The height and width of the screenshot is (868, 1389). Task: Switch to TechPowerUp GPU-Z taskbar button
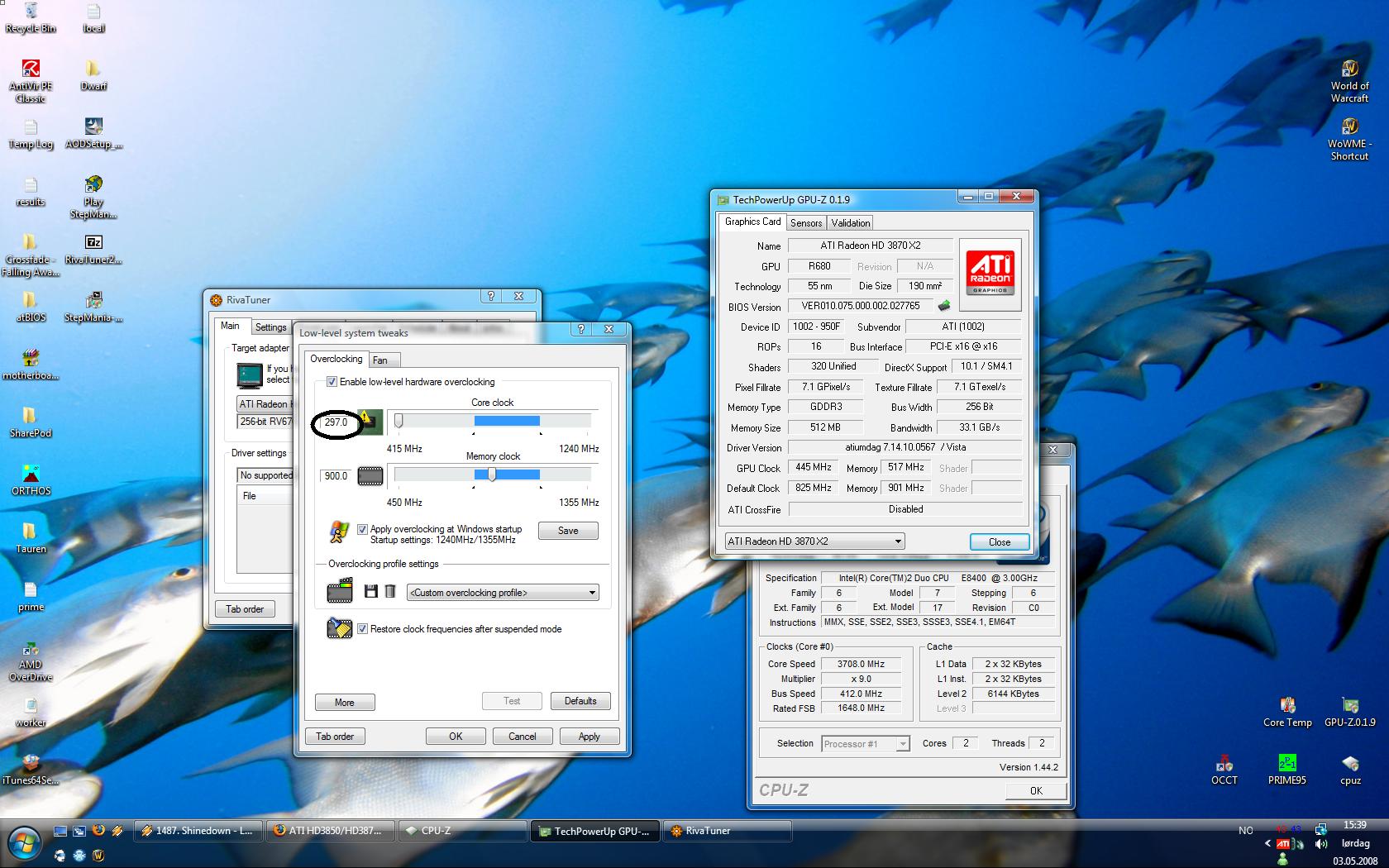coord(594,831)
